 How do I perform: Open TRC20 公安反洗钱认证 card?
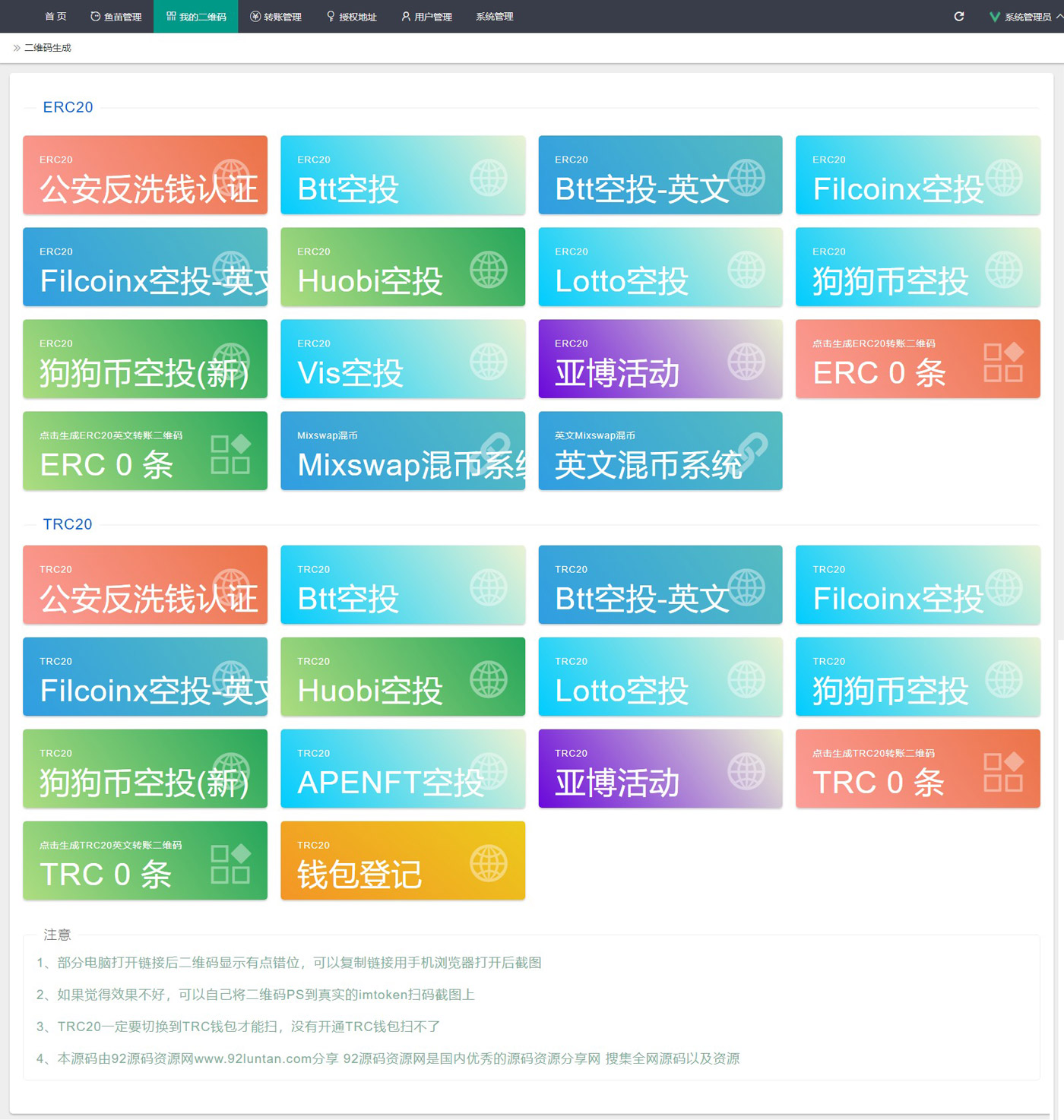[145, 584]
